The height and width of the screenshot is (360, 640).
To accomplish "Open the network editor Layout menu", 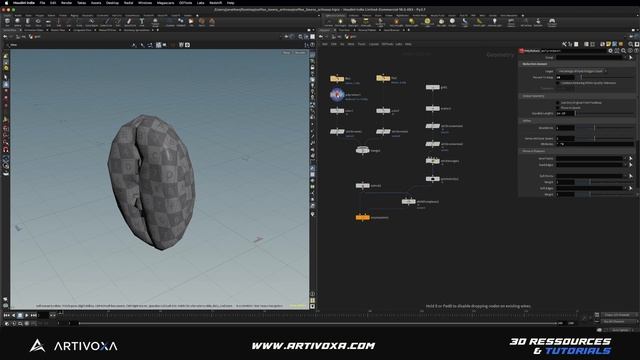I will click(373, 44).
